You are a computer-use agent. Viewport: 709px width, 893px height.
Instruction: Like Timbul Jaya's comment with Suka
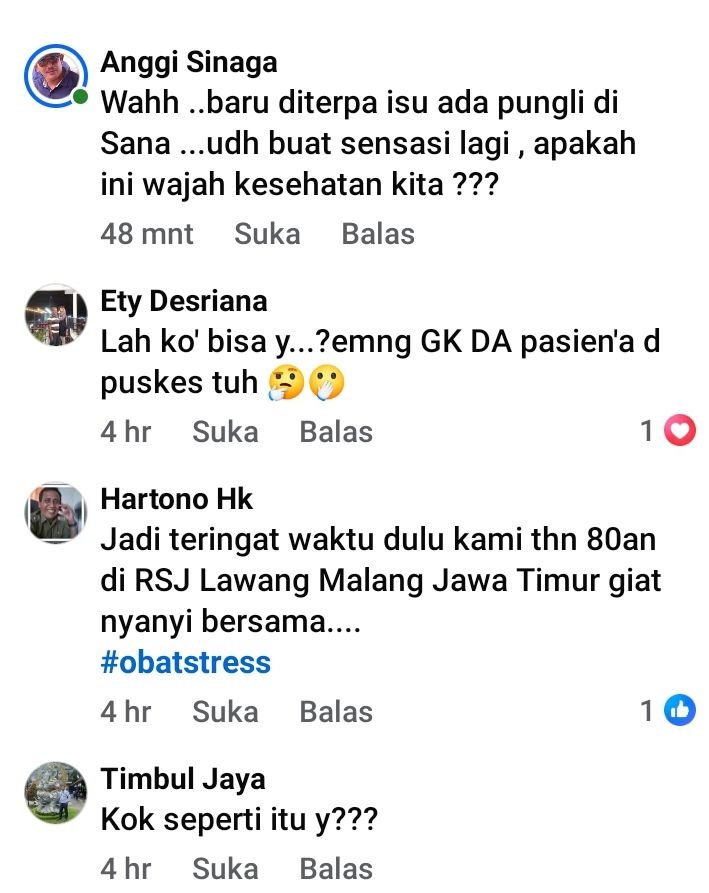(x=226, y=869)
